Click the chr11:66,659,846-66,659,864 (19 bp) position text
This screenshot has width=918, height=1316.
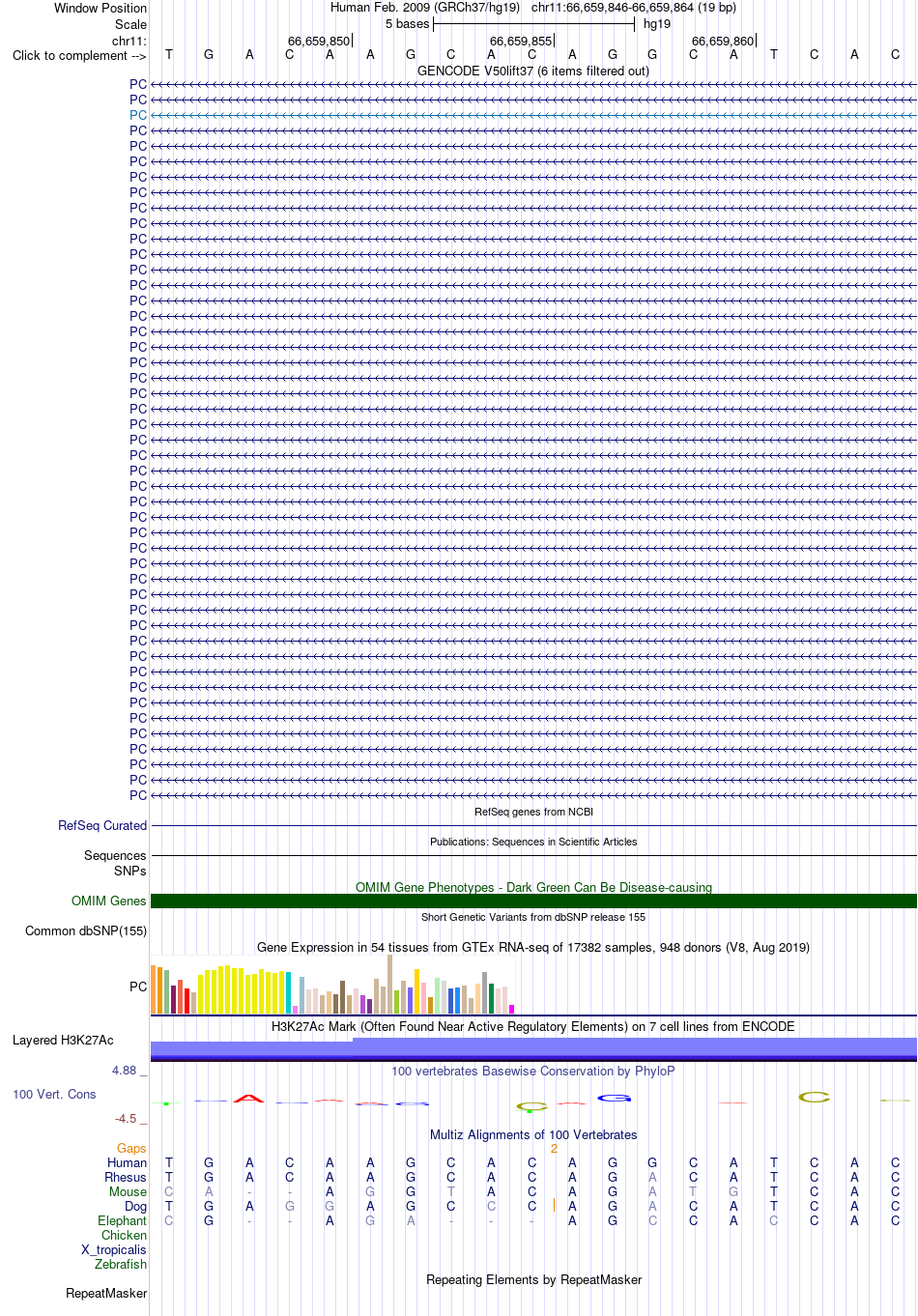pos(634,7)
